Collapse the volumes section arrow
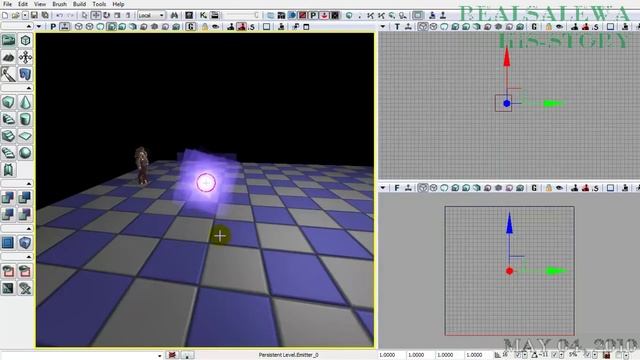The height and width of the screenshot is (360, 640). point(29,229)
